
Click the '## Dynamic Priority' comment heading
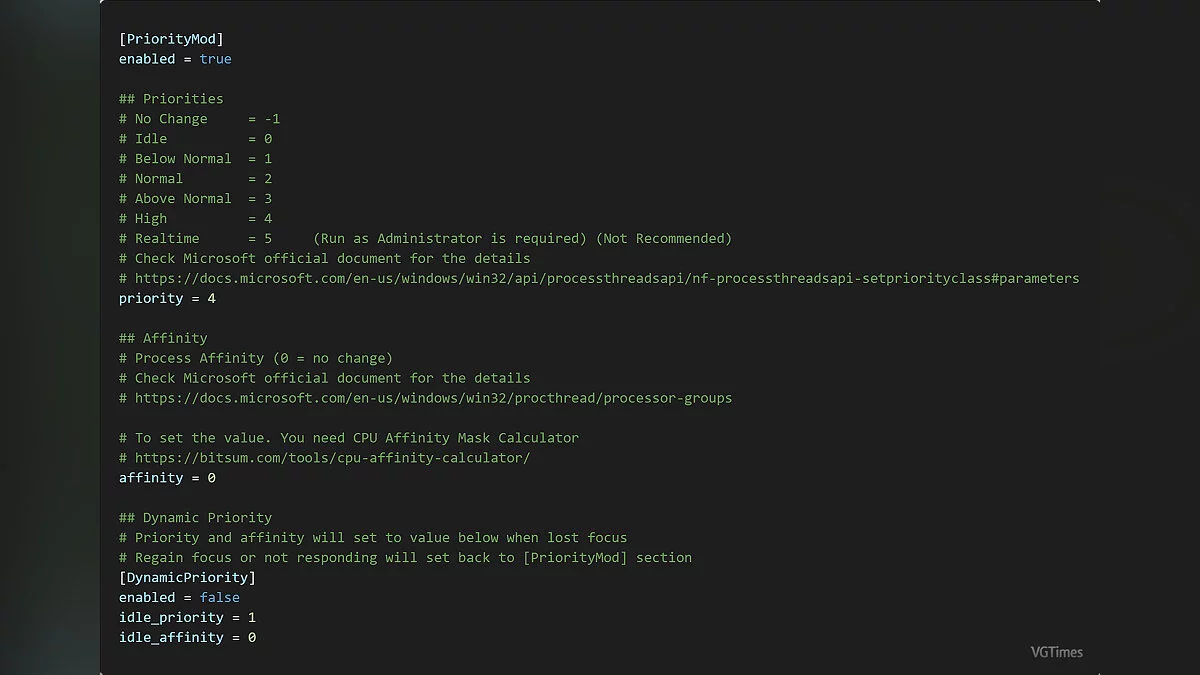[195, 518]
